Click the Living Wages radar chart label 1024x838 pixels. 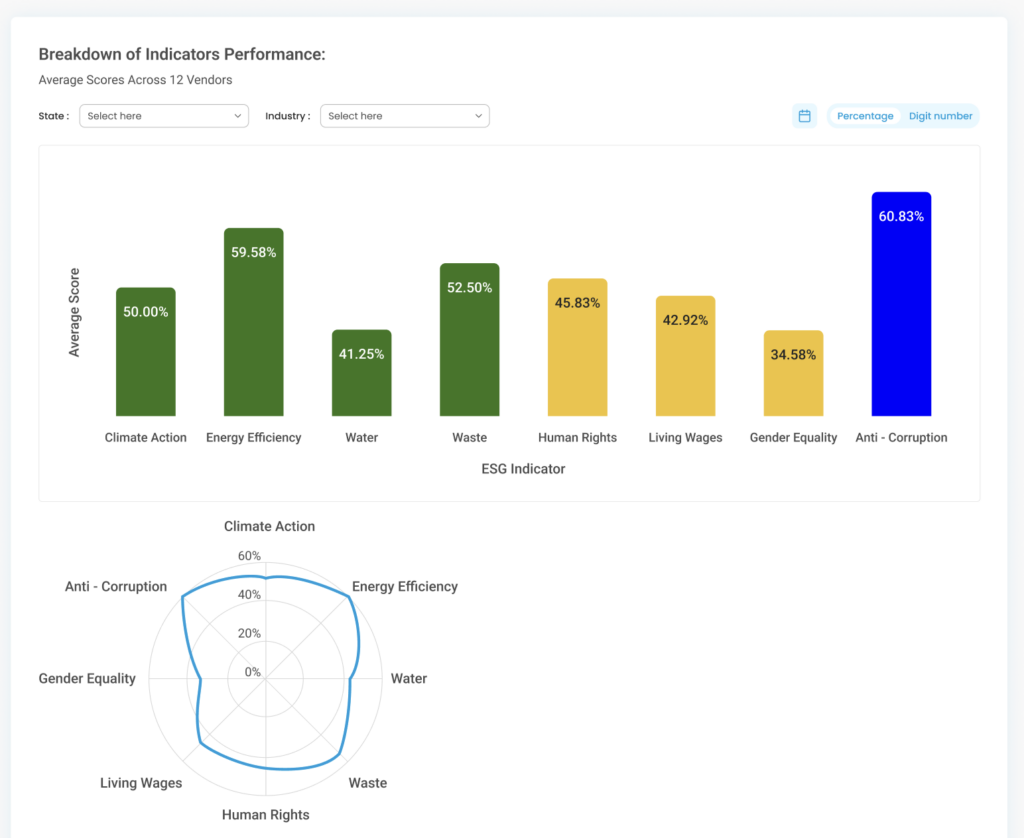point(141,783)
